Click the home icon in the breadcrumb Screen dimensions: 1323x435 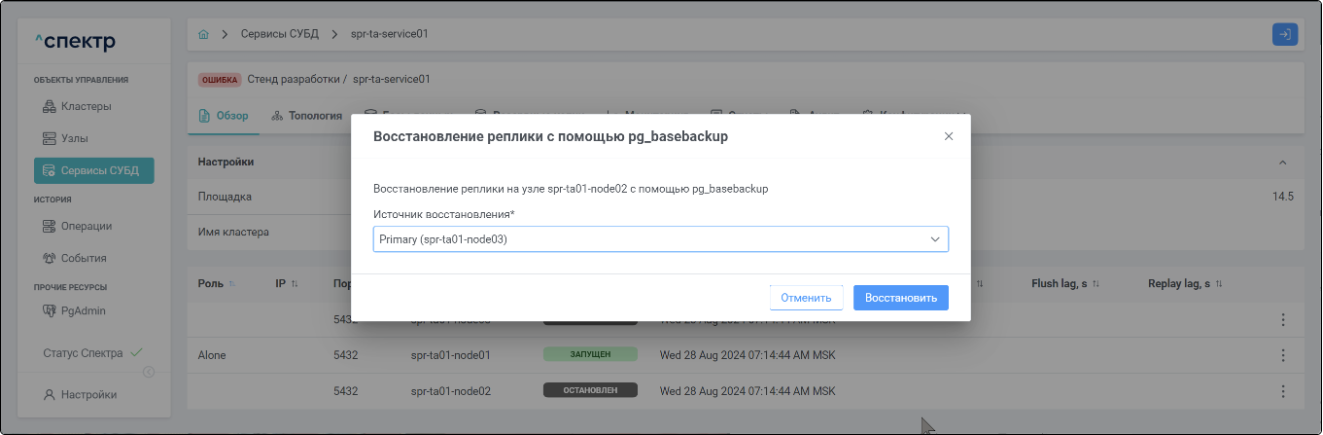(x=204, y=34)
